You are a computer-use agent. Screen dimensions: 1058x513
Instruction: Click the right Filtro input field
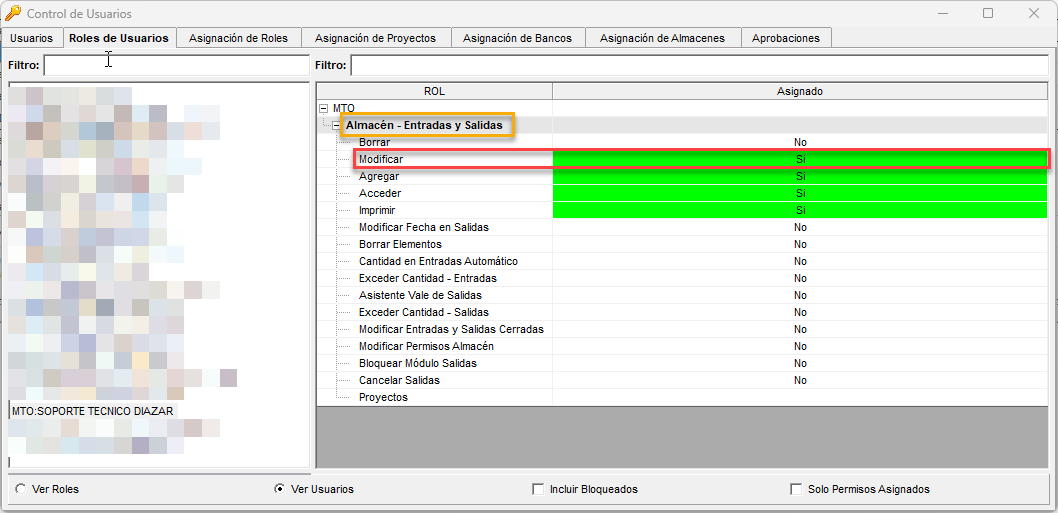699,65
